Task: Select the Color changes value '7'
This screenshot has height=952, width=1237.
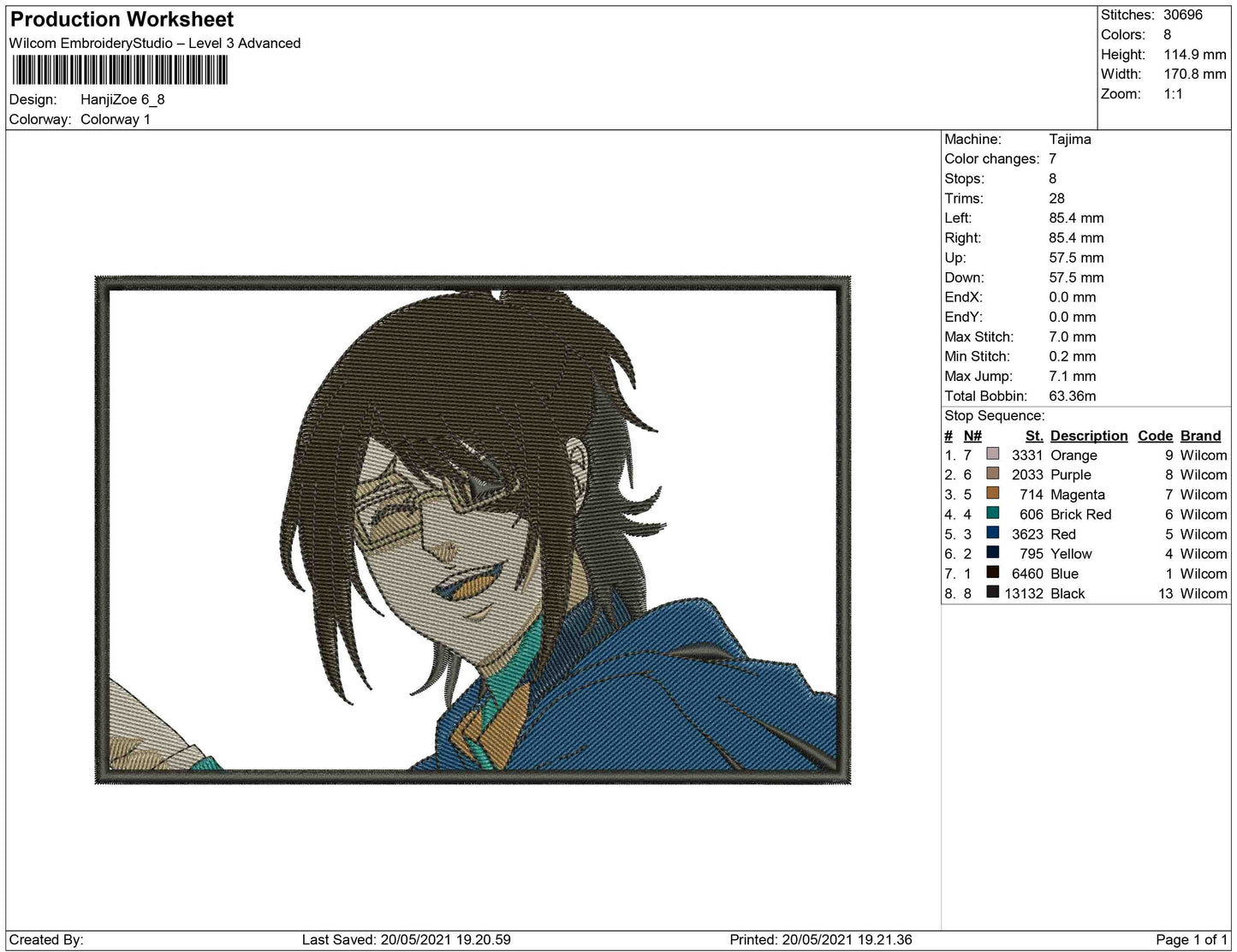Action: [1053, 158]
